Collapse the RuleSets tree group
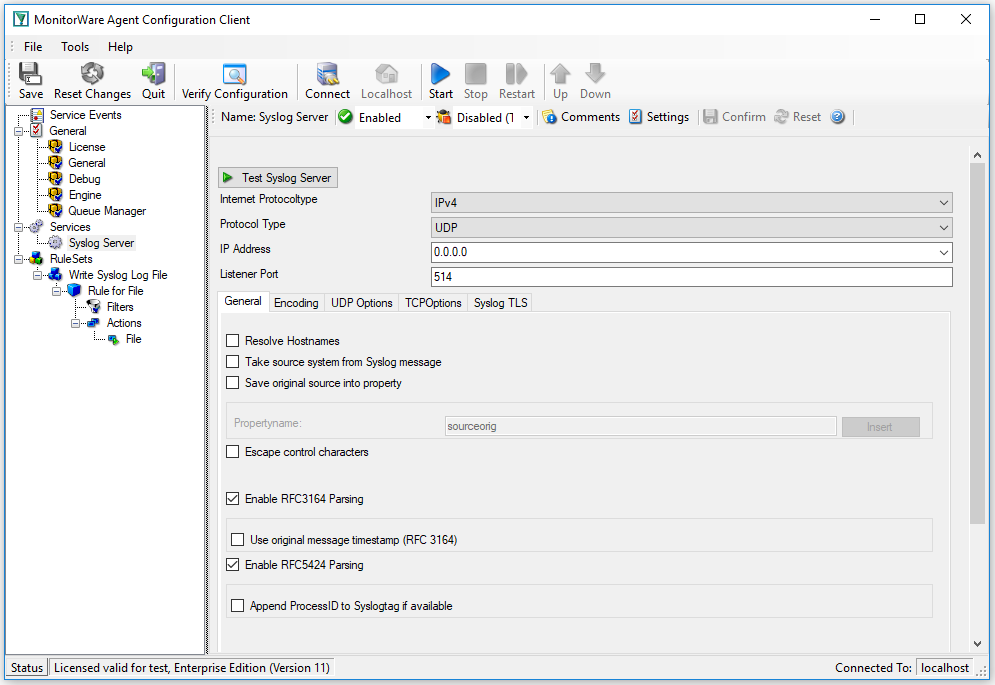This screenshot has height=685, width=995. pyautogui.click(x=18, y=259)
